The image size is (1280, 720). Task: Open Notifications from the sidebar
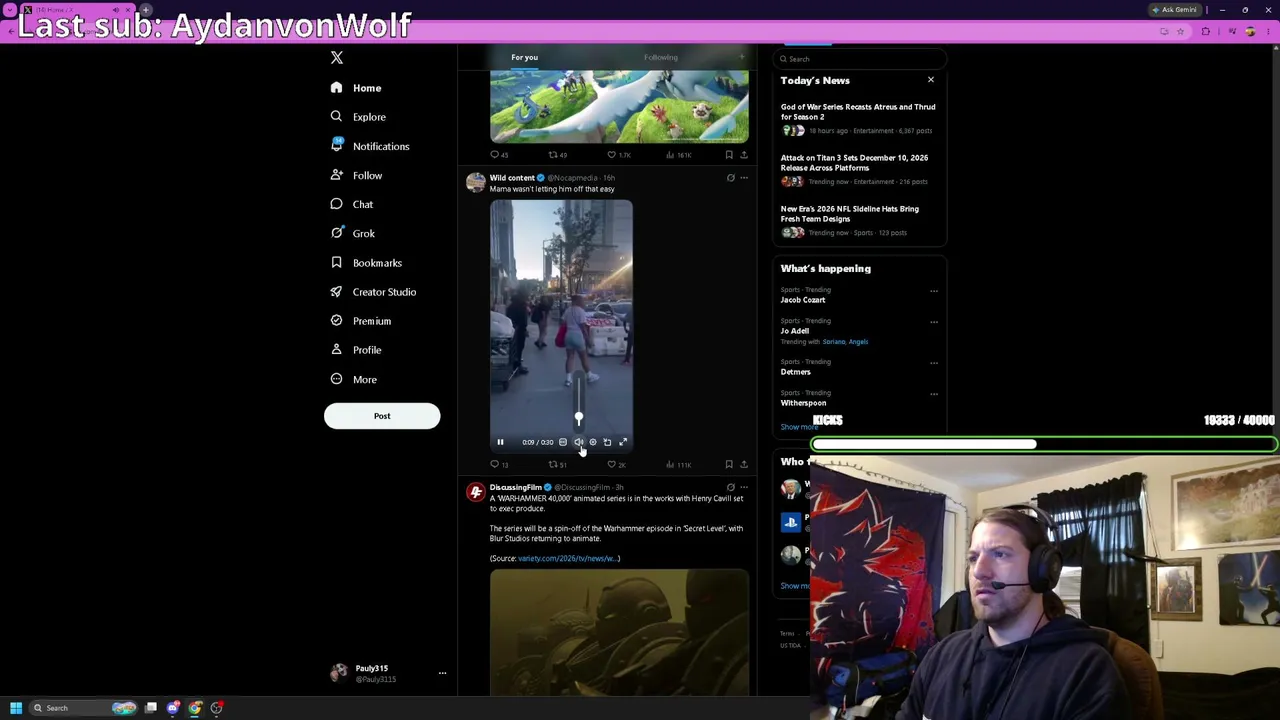[369, 146]
